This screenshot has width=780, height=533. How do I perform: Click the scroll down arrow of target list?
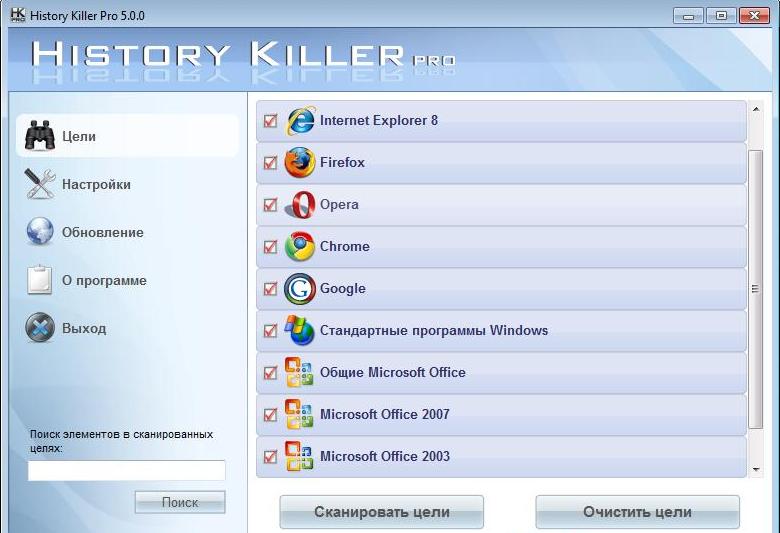(x=756, y=469)
